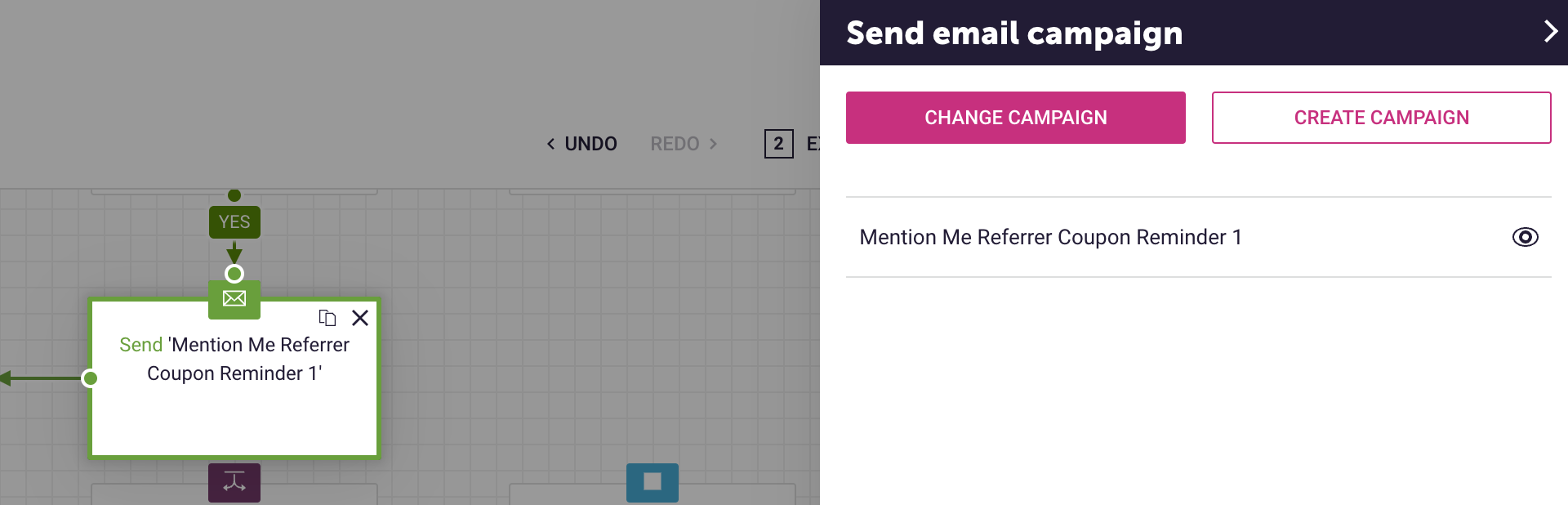
Task: Click the number 2 box in toolbar
Action: (778, 144)
